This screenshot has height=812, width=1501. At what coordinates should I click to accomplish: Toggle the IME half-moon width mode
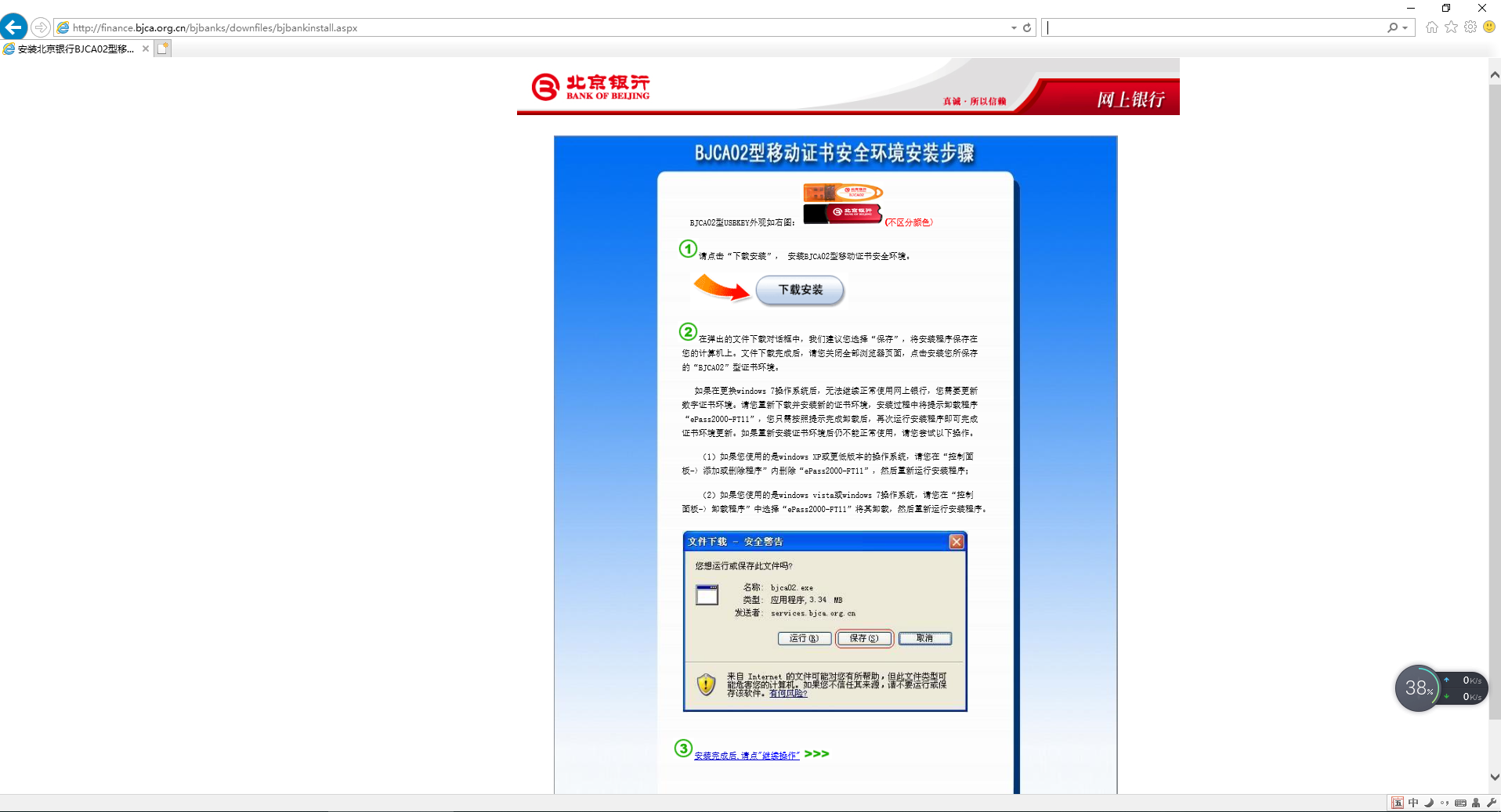click(1429, 803)
